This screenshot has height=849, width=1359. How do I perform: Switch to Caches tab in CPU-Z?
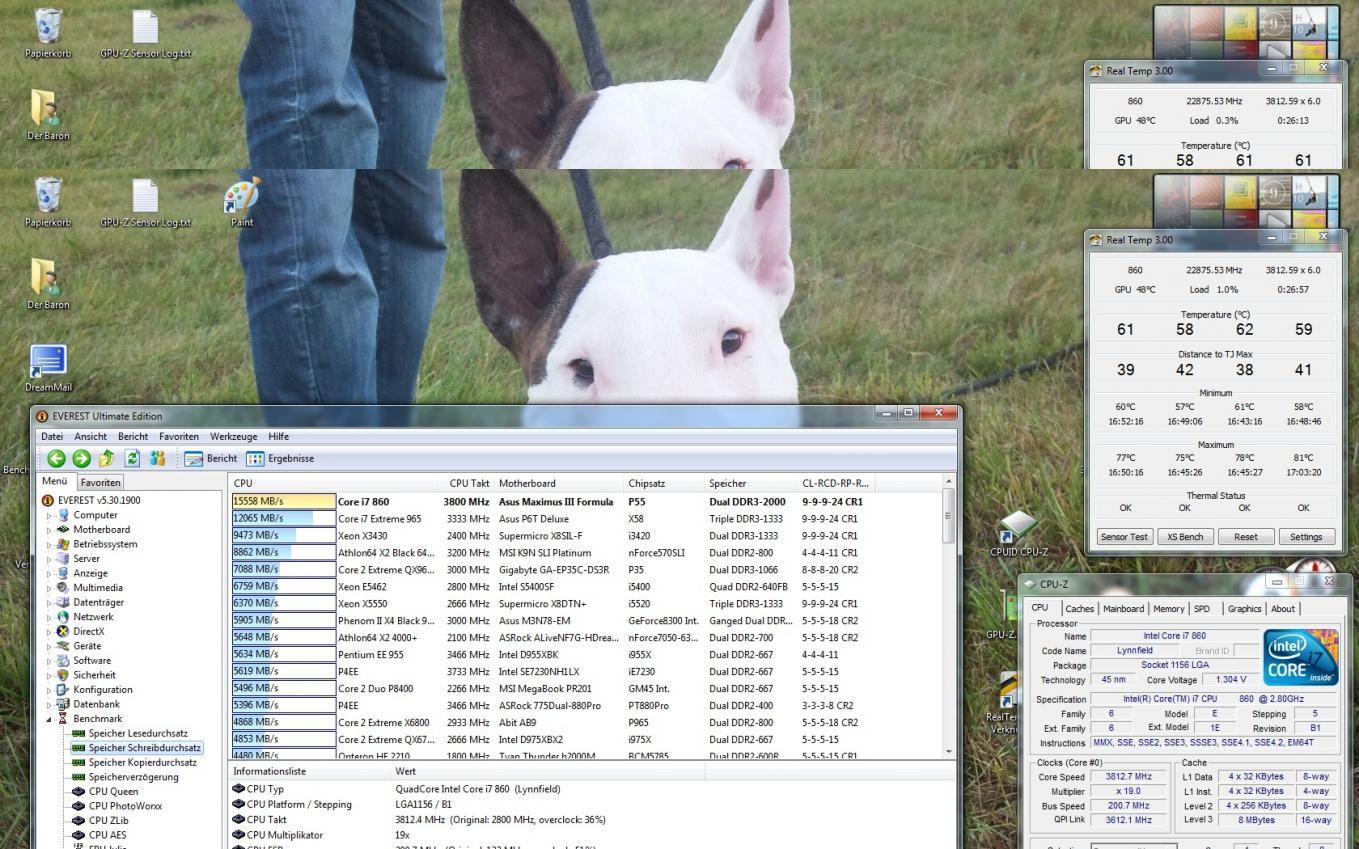(x=1079, y=608)
